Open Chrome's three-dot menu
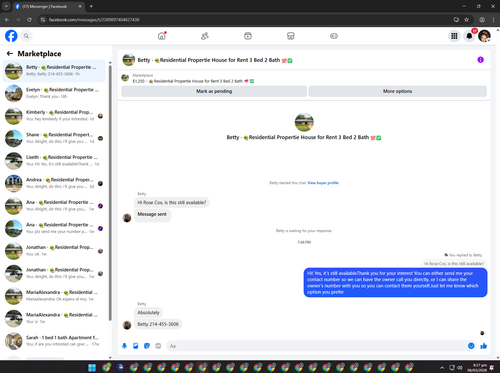The width and height of the screenshot is (500, 373). [x=493, y=20]
